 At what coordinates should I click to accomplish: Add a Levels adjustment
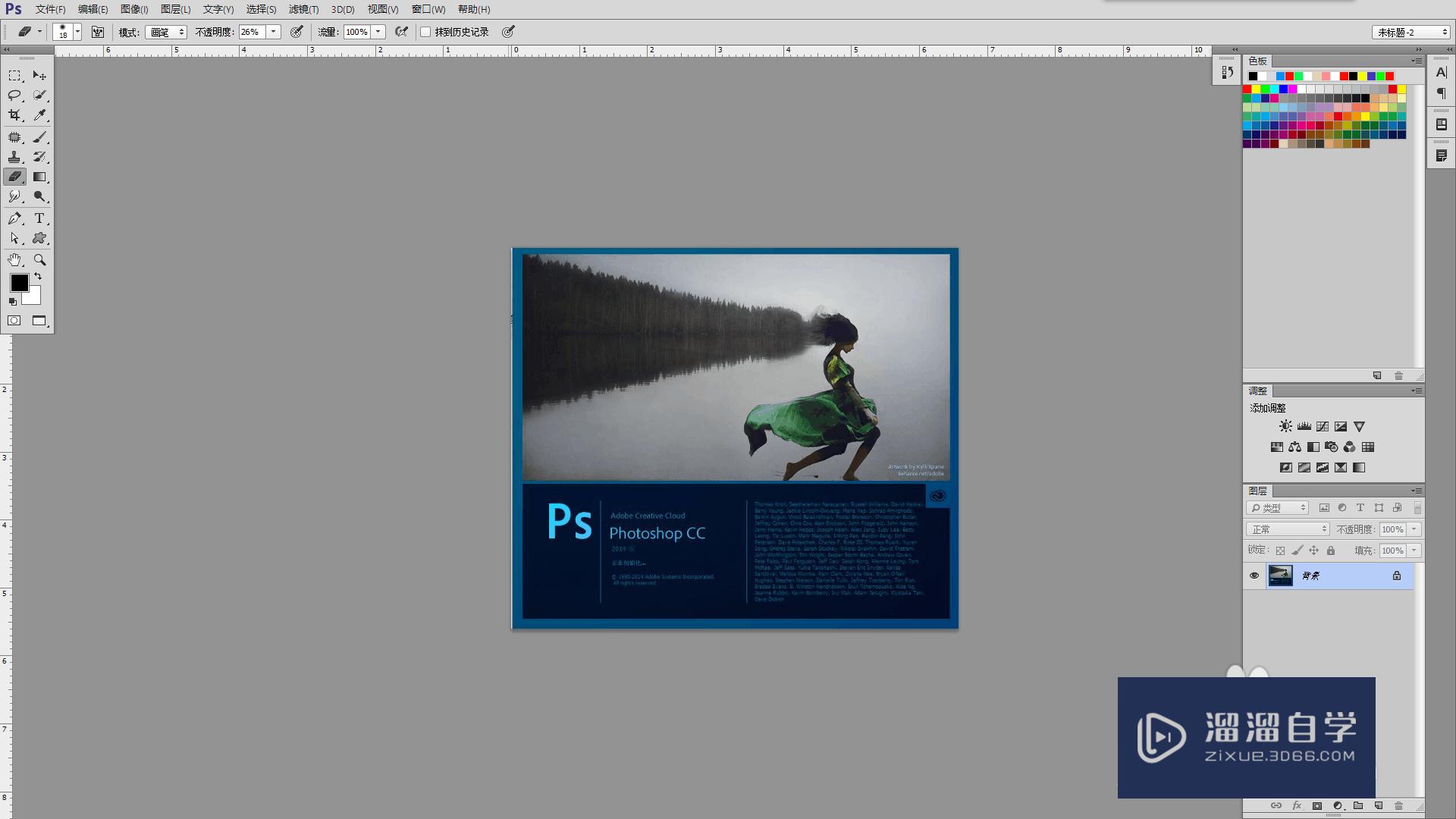pos(1304,426)
